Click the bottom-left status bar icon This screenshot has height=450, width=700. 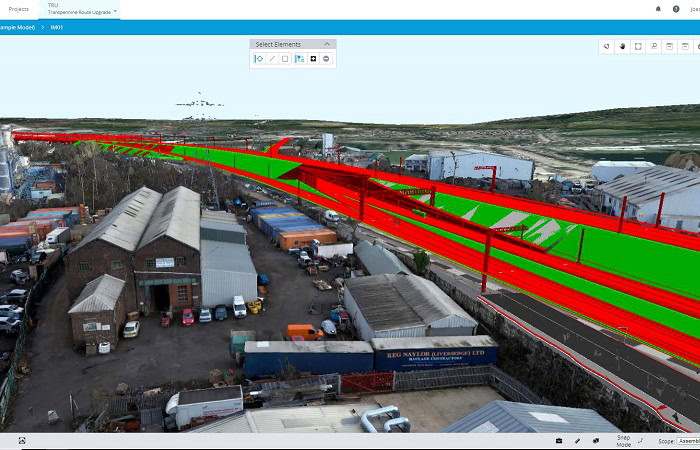pos(22,440)
